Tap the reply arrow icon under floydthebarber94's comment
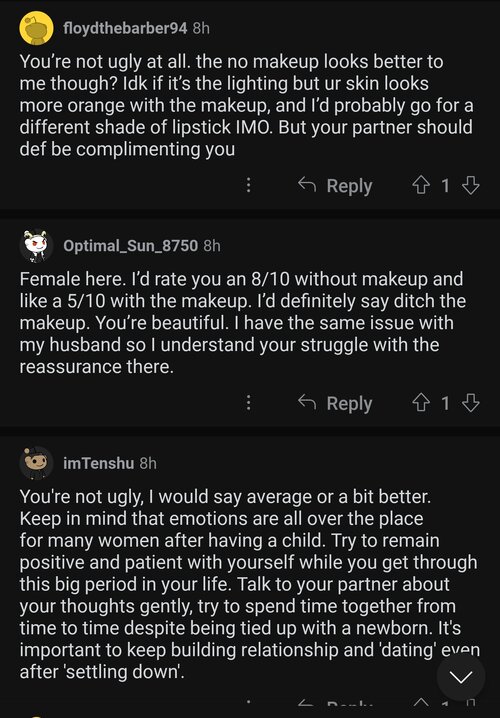This screenshot has height=718, width=500. (307, 185)
